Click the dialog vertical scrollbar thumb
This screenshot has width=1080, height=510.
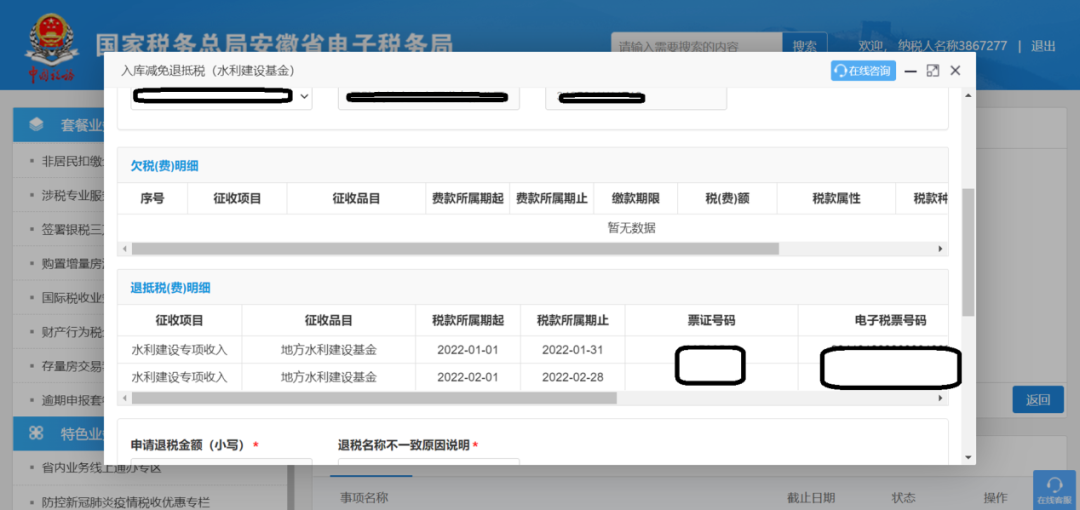pos(968,252)
